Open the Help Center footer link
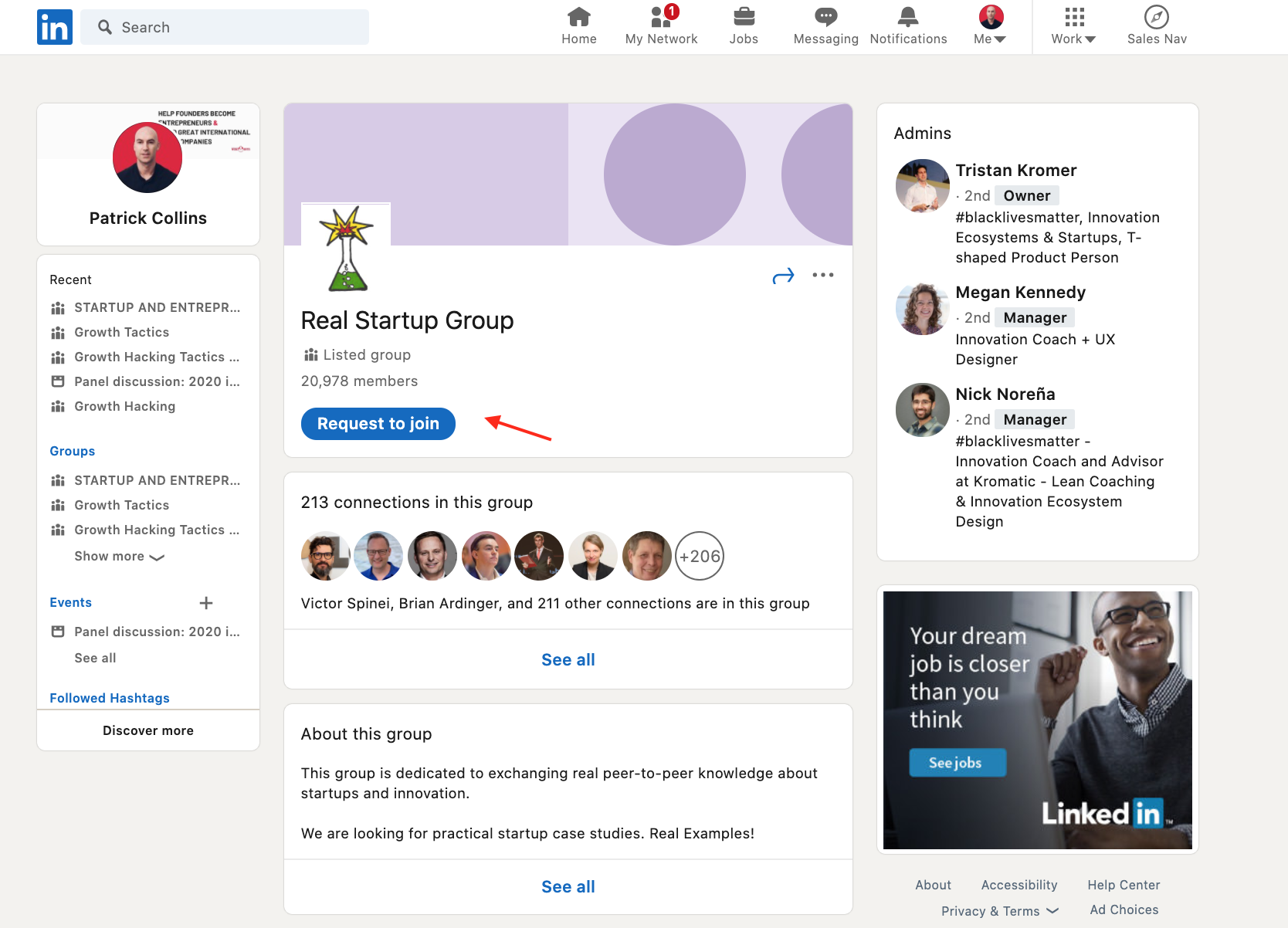 tap(1124, 885)
